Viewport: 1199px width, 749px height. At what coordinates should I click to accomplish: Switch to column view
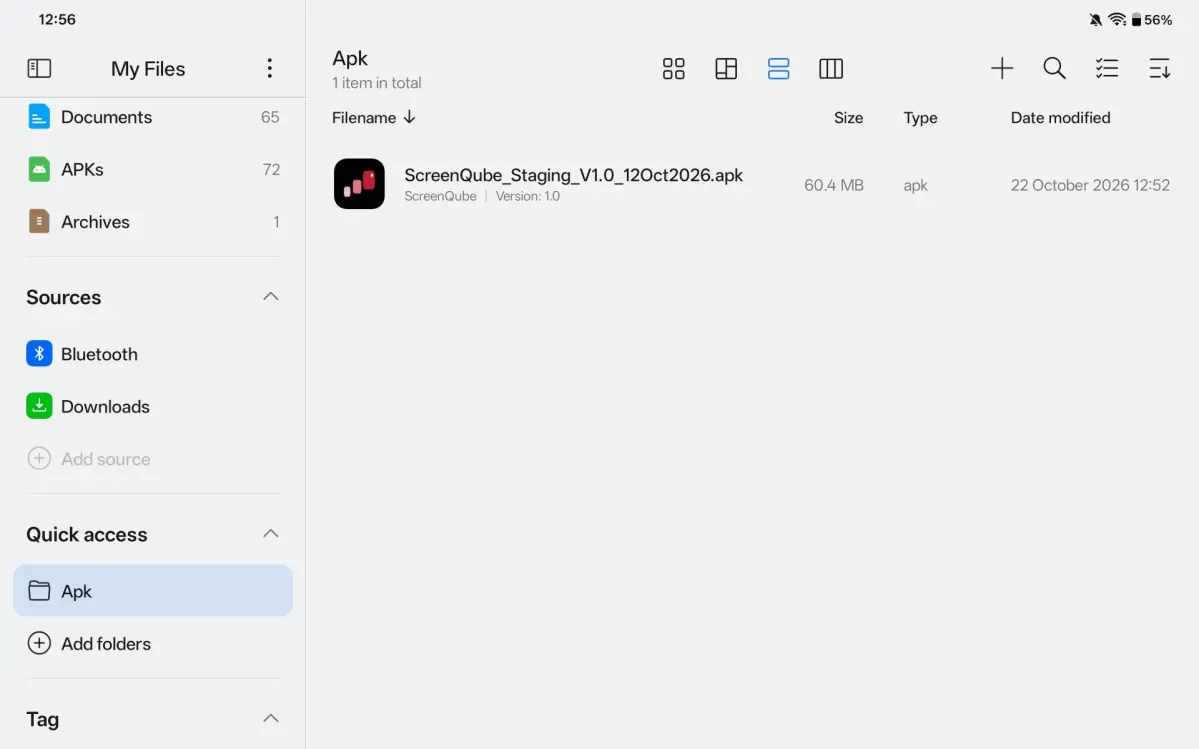(830, 69)
